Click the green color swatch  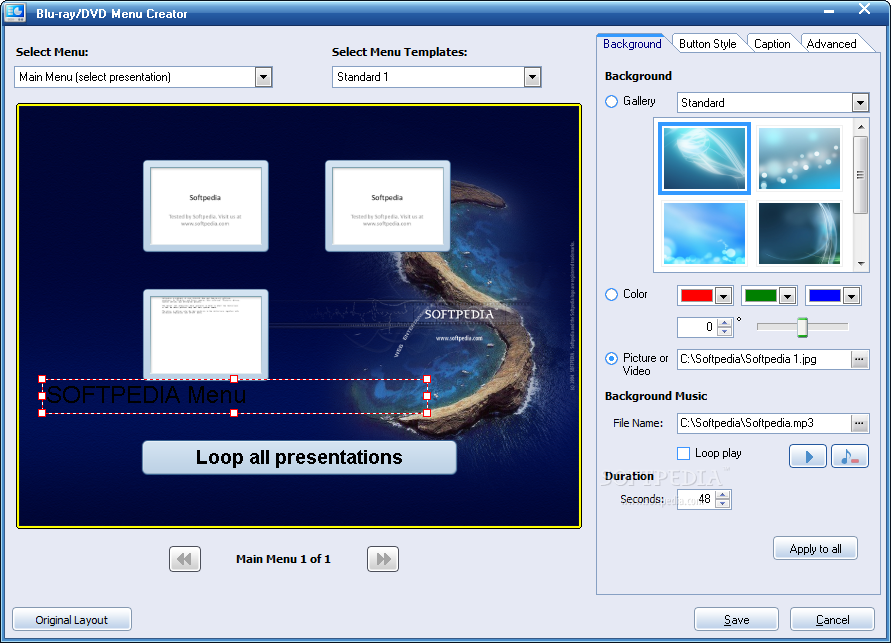tap(760, 296)
